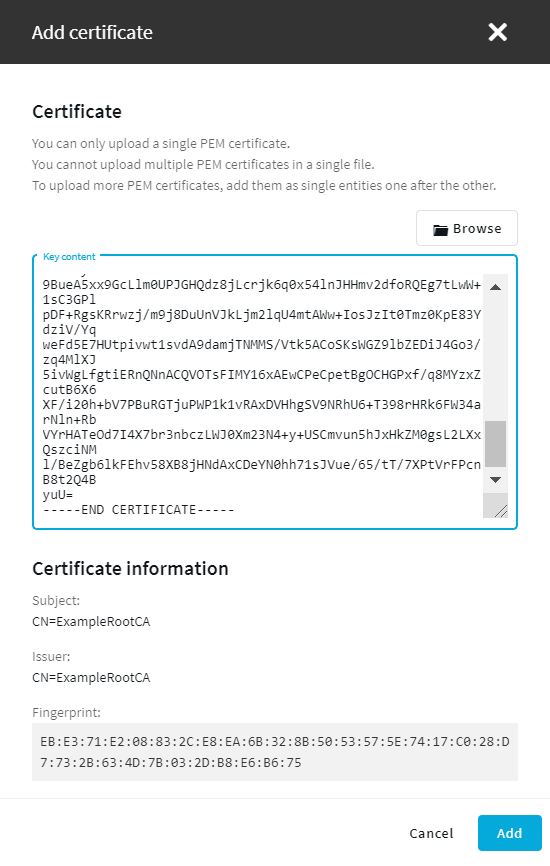Click the Key content field label
This screenshot has height=866, width=550.
(69, 256)
